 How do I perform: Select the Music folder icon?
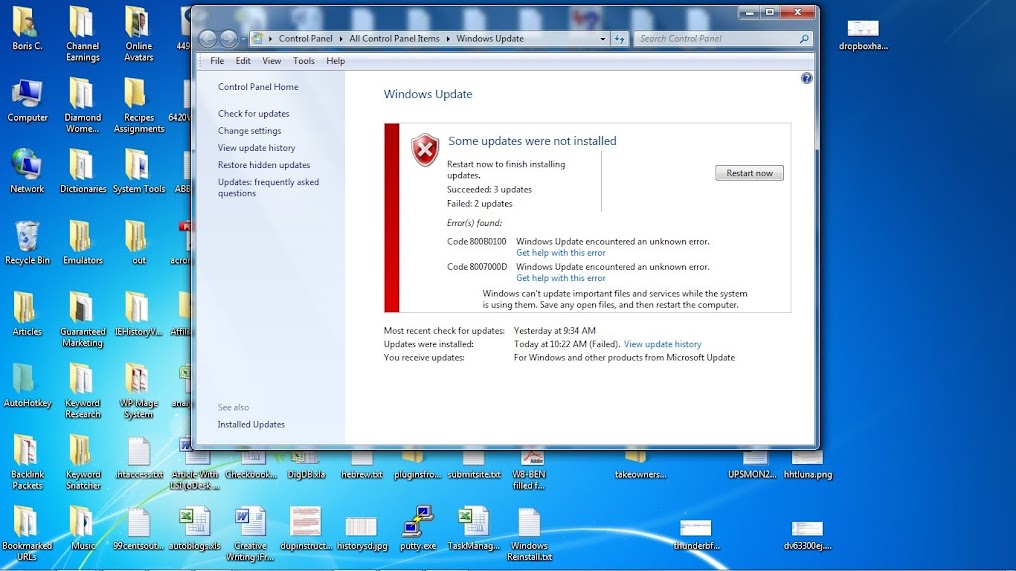tap(82, 528)
